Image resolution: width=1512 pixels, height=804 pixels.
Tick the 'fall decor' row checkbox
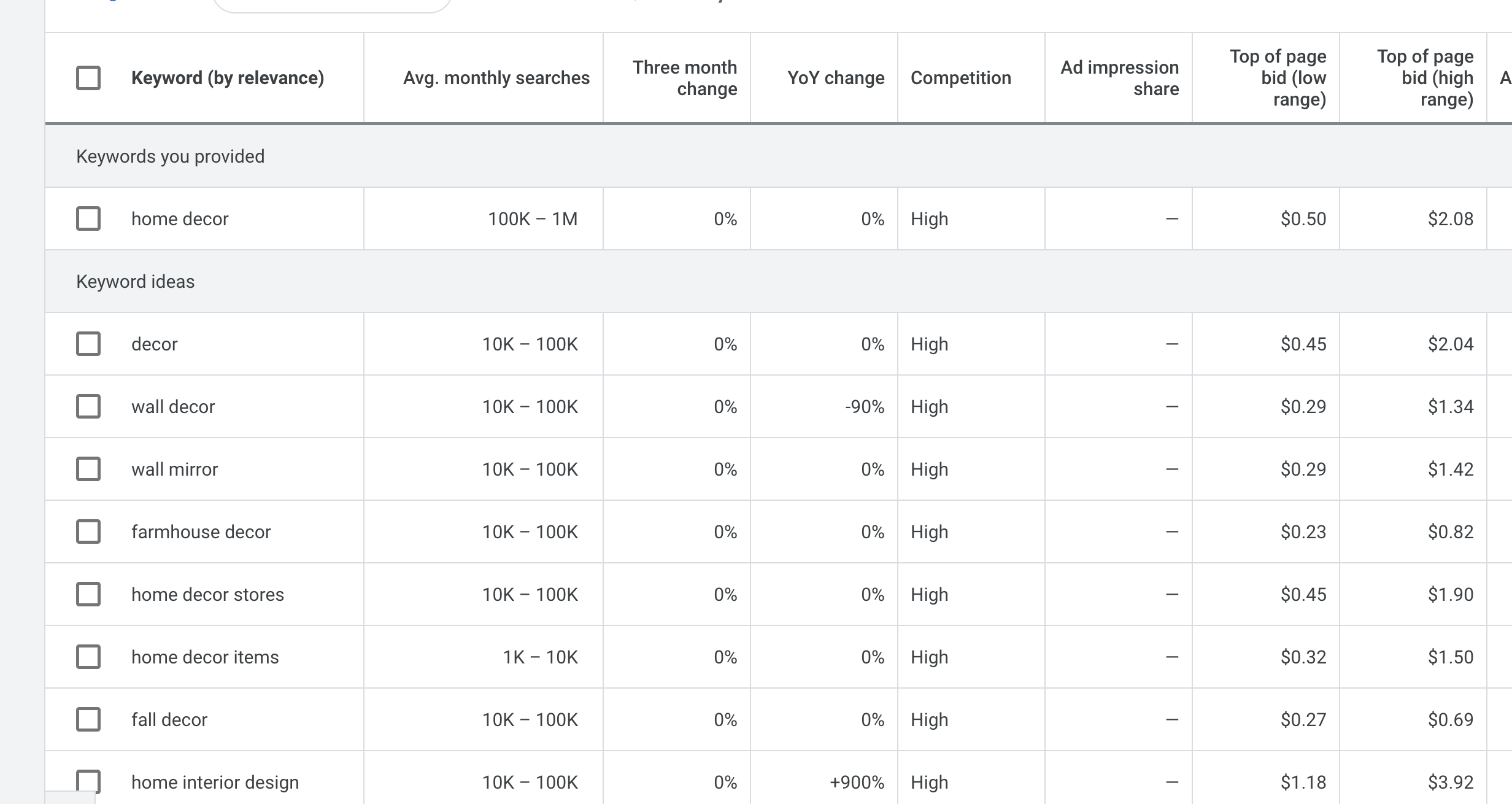click(88, 719)
